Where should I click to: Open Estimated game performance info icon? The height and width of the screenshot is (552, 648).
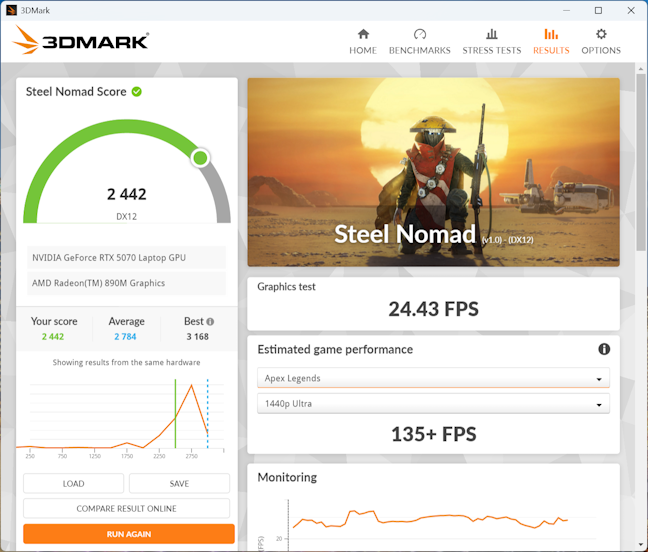[604, 349]
